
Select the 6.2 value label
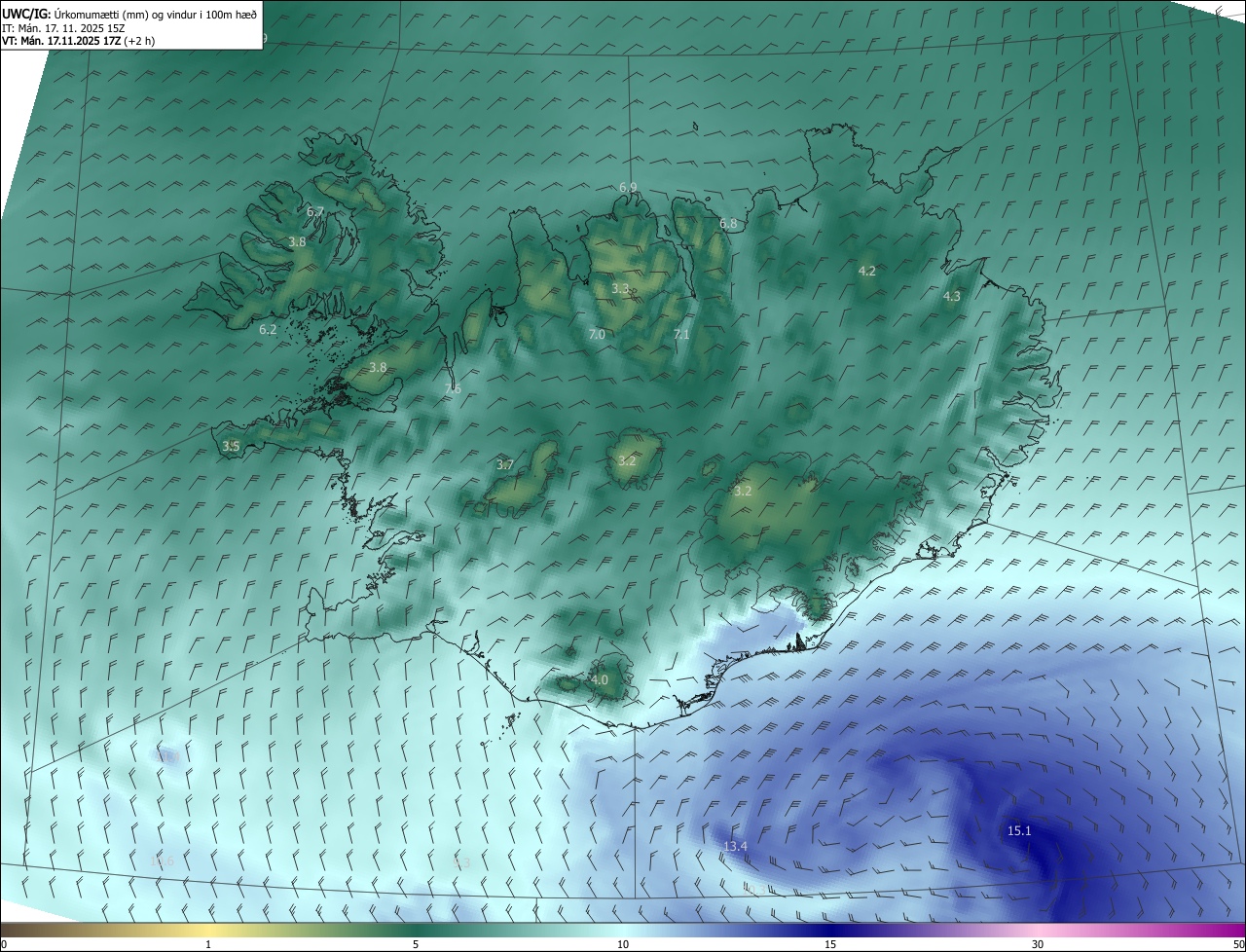pos(268,330)
